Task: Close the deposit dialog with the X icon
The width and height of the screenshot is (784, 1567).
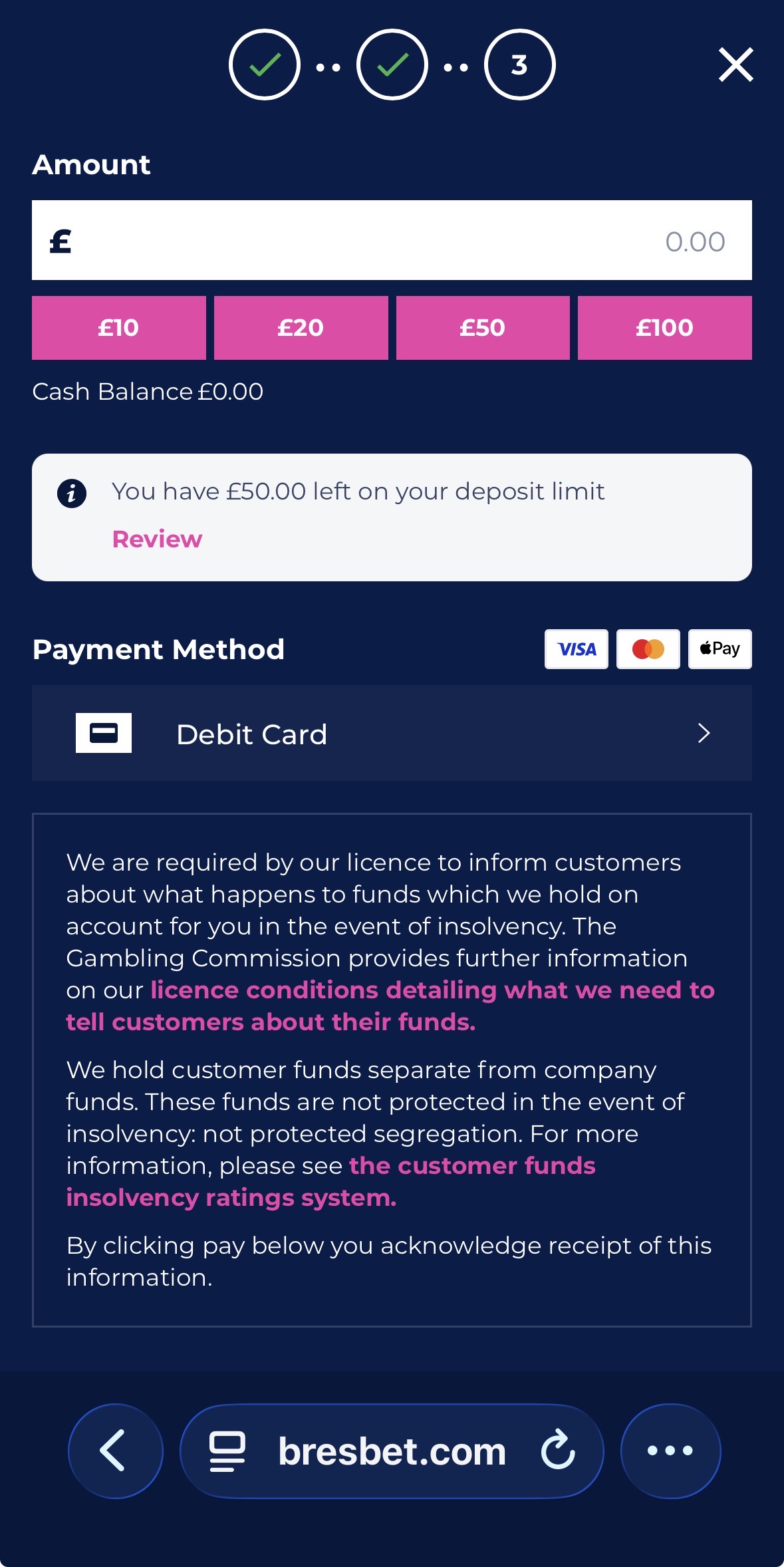Action: point(735,65)
